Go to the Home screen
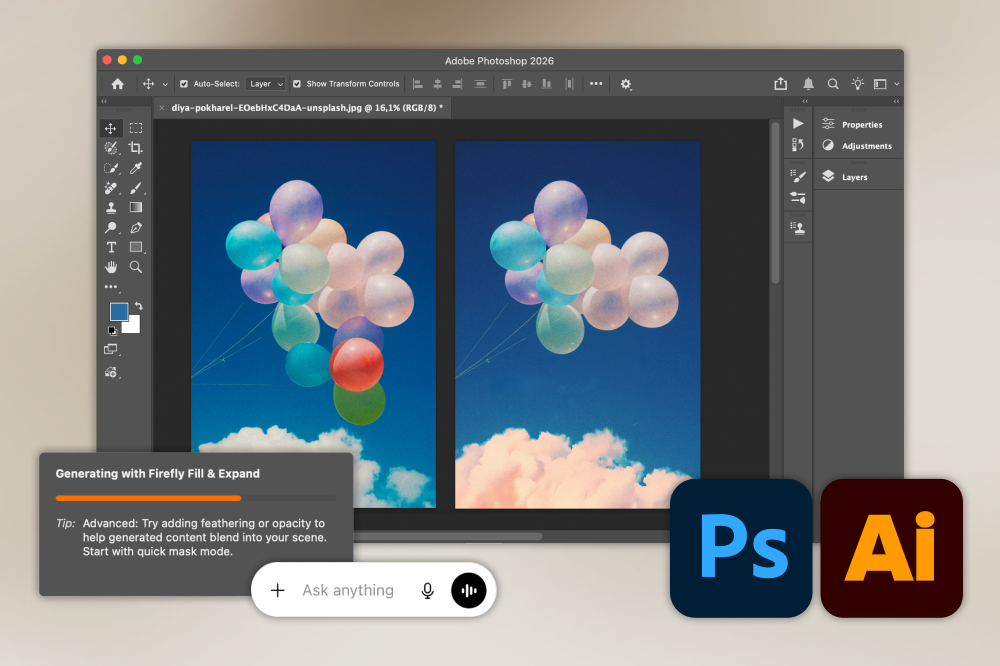The width and height of the screenshot is (1000, 666). [117, 84]
